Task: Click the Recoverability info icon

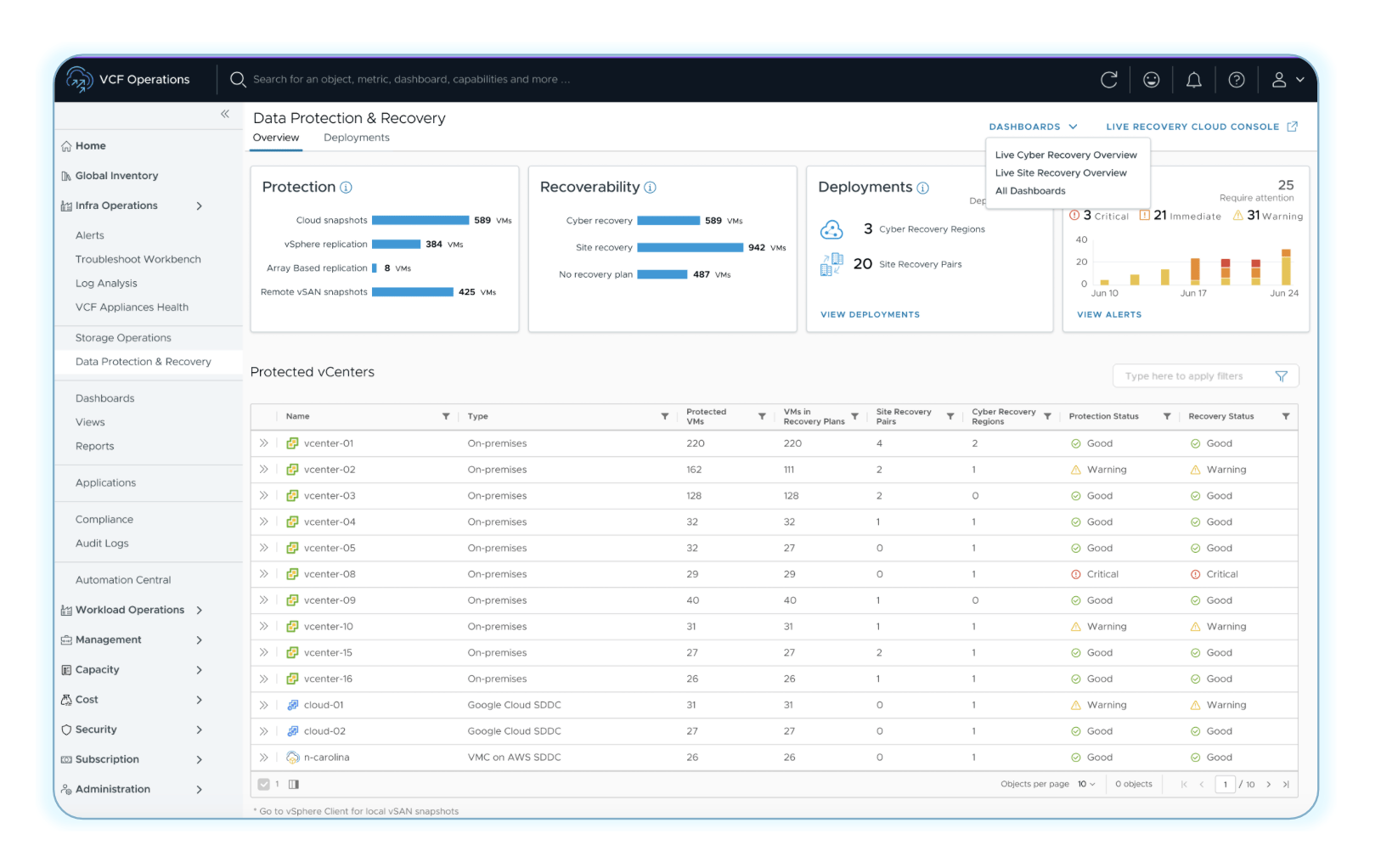Action: pyautogui.click(x=650, y=188)
